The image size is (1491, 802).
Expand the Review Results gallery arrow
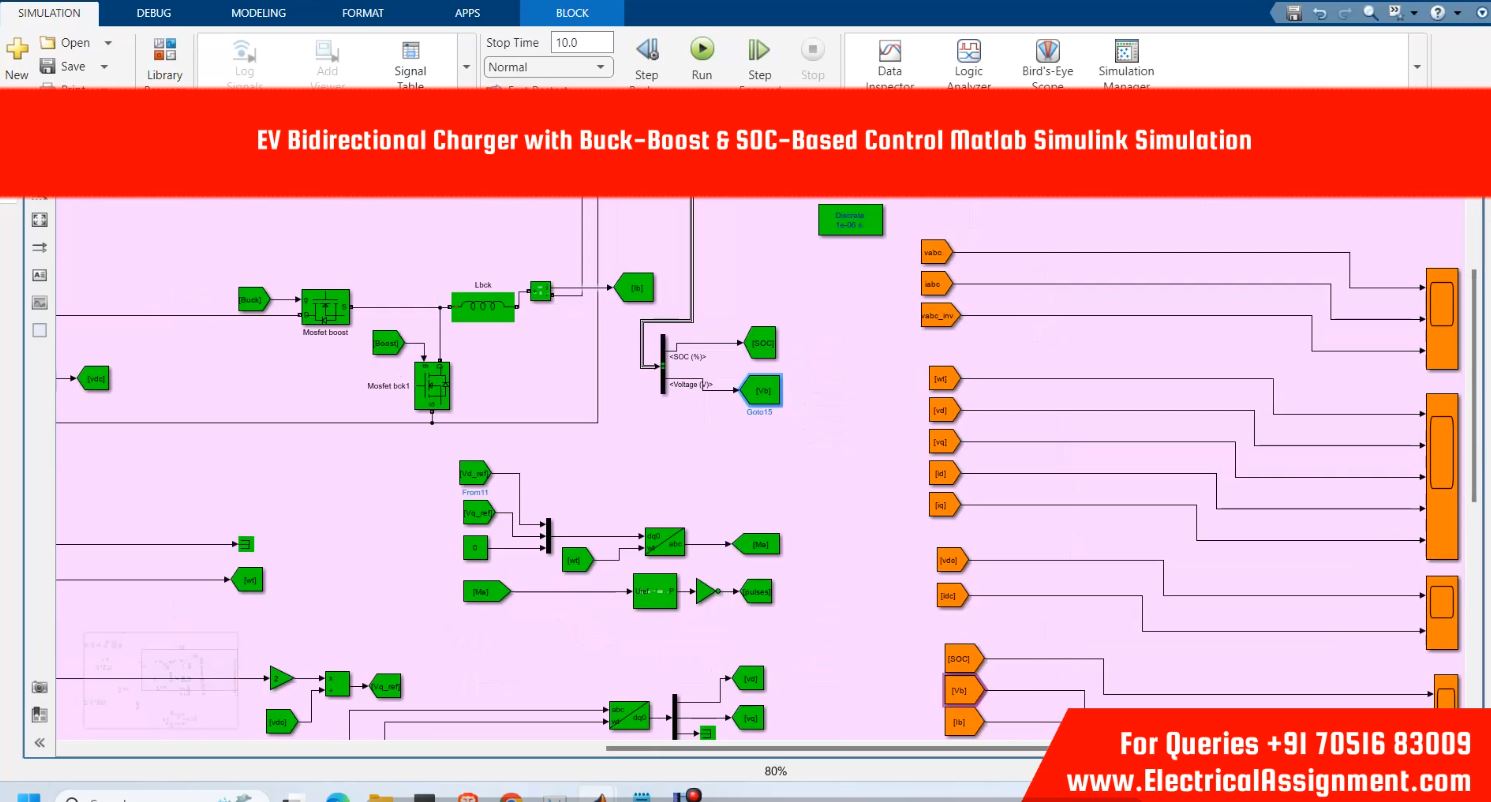pyautogui.click(x=1416, y=67)
